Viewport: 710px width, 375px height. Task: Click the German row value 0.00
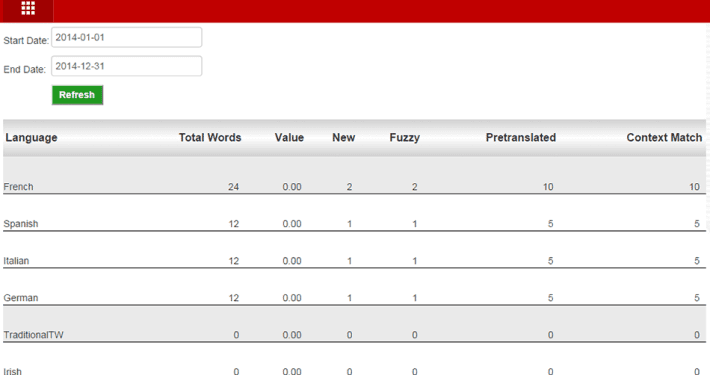click(x=292, y=298)
